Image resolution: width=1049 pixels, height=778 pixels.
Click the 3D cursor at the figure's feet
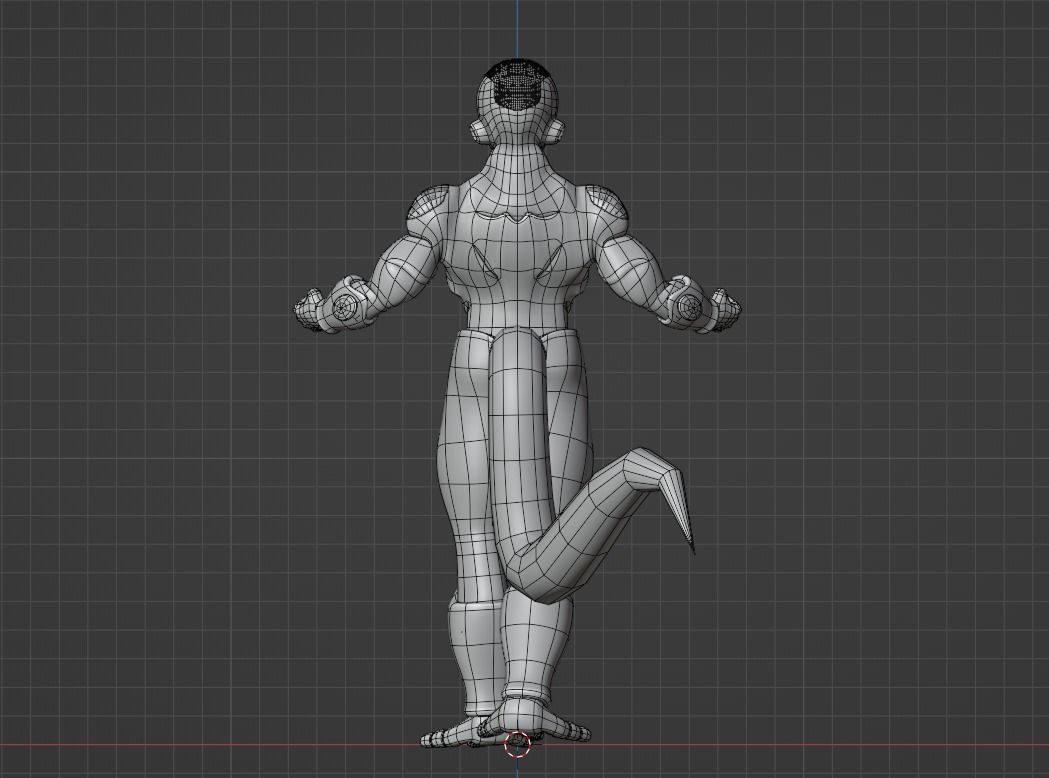pyautogui.click(x=516, y=745)
